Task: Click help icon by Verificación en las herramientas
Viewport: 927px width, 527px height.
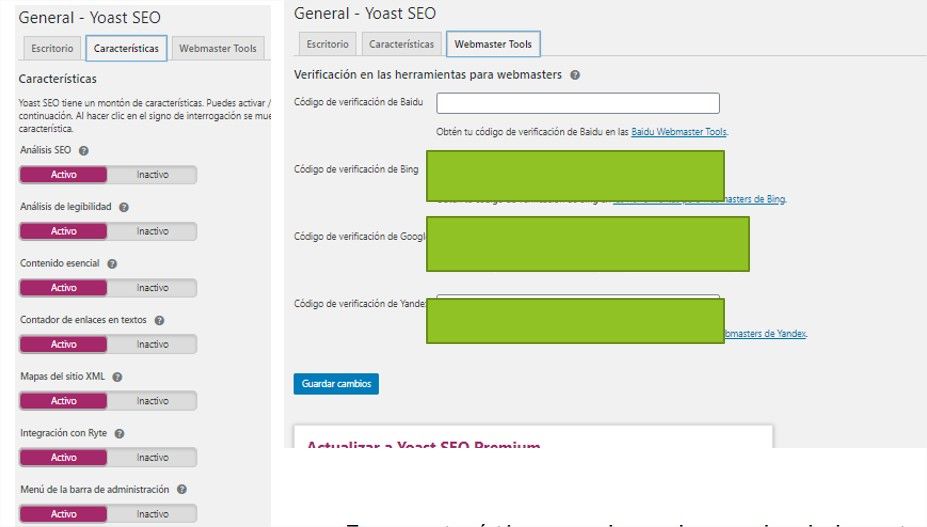Action: coord(575,75)
